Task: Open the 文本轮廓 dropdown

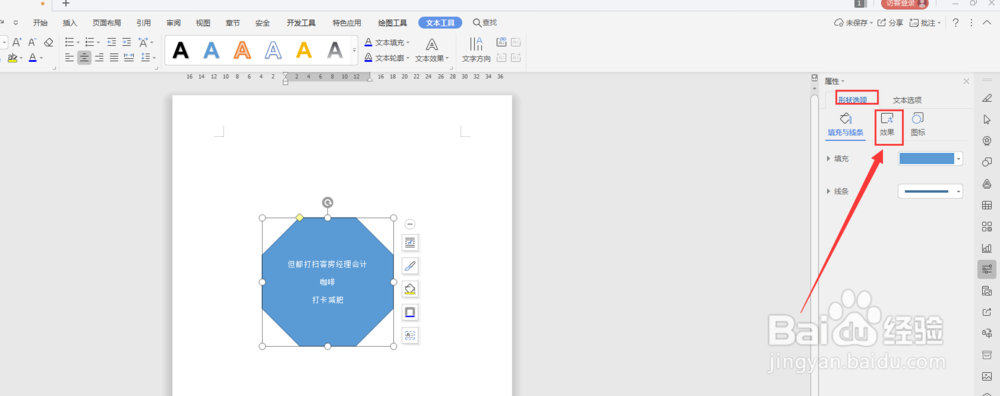Action: 387,58
